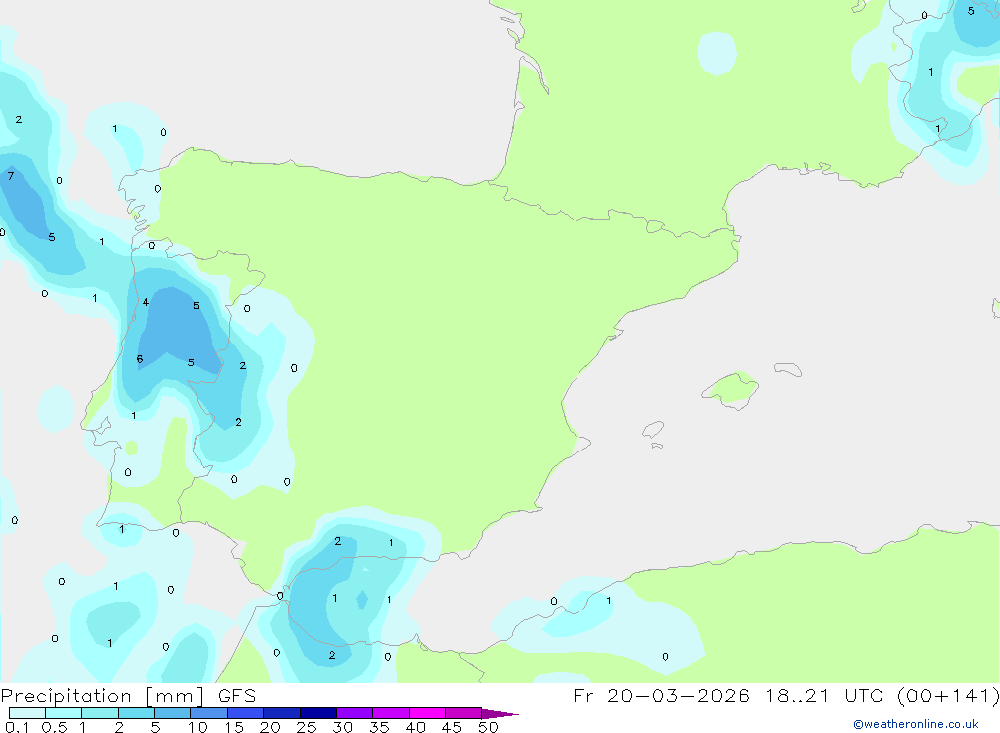Click the '6' precipitation value on the map
Screen dimensions: 1000x733
(x=140, y=359)
